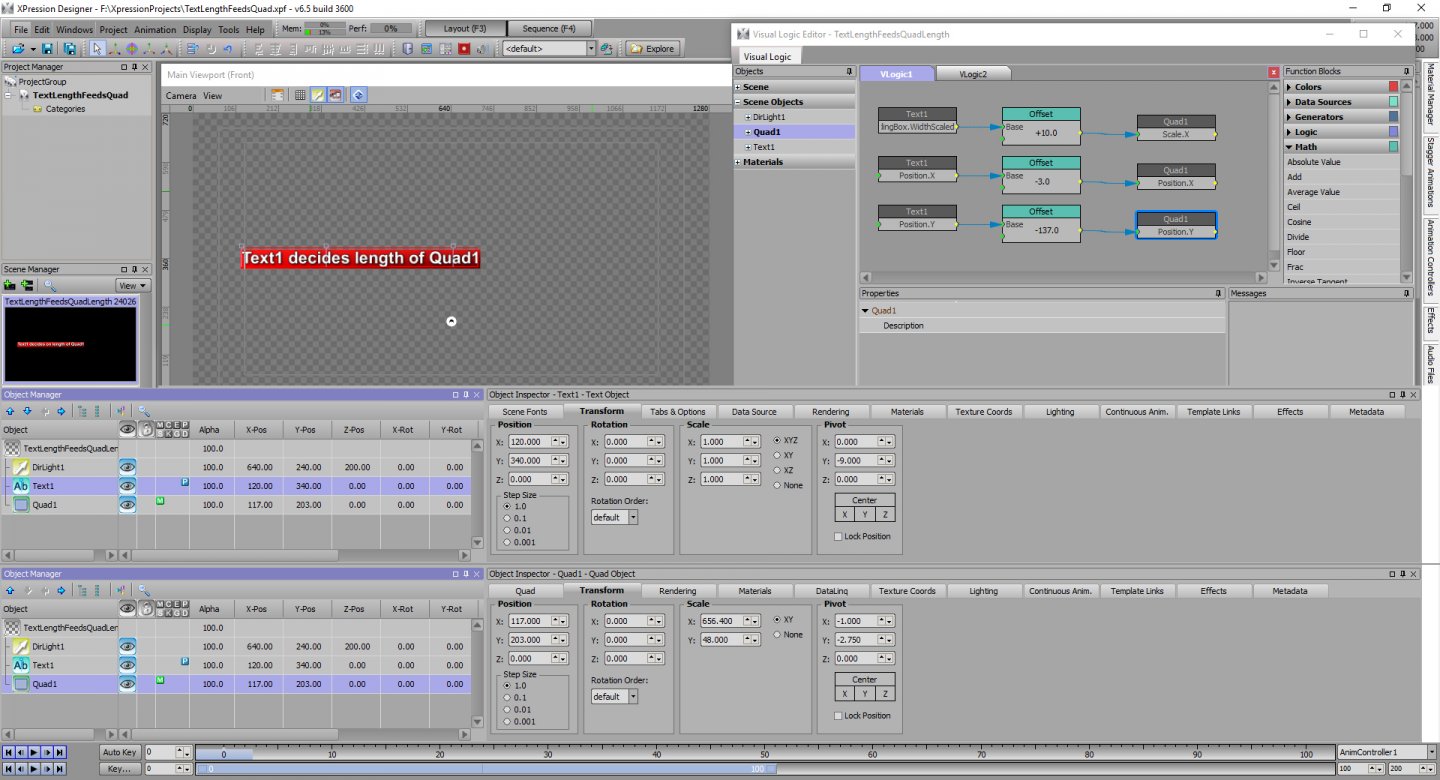Click the Auto Key button
The height and width of the screenshot is (780, 1440).
119,752
